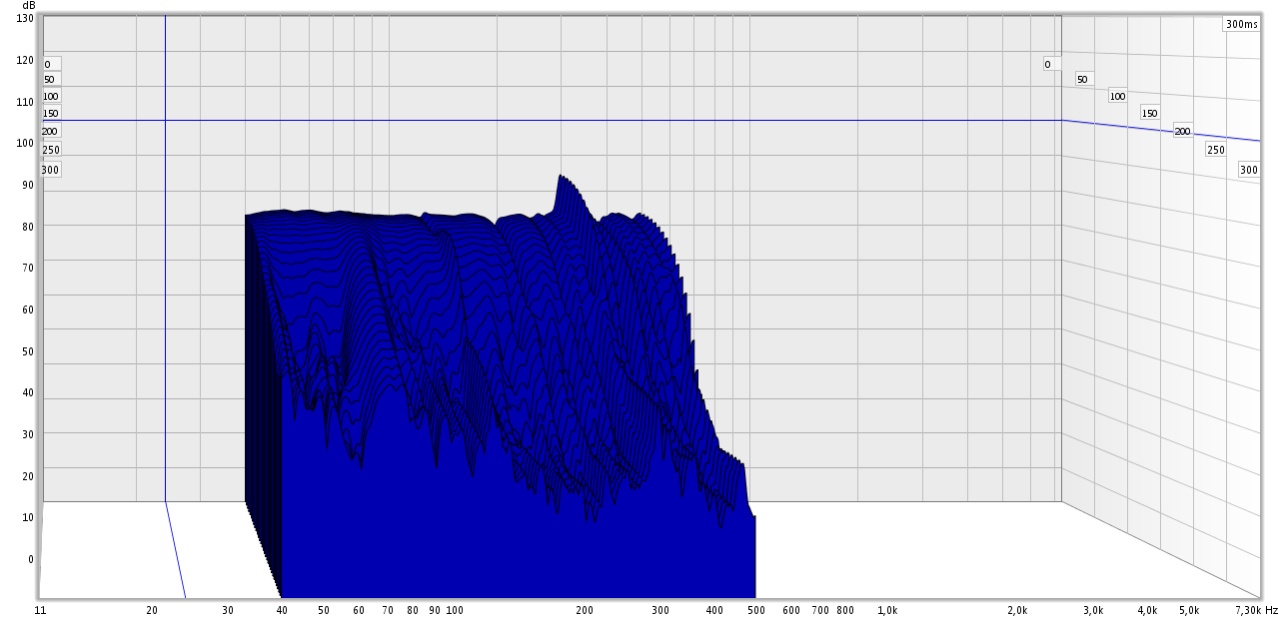The image size is (1279, 620).
Task: Select the 300 ms marker on the left time scale
Action: 50,170
